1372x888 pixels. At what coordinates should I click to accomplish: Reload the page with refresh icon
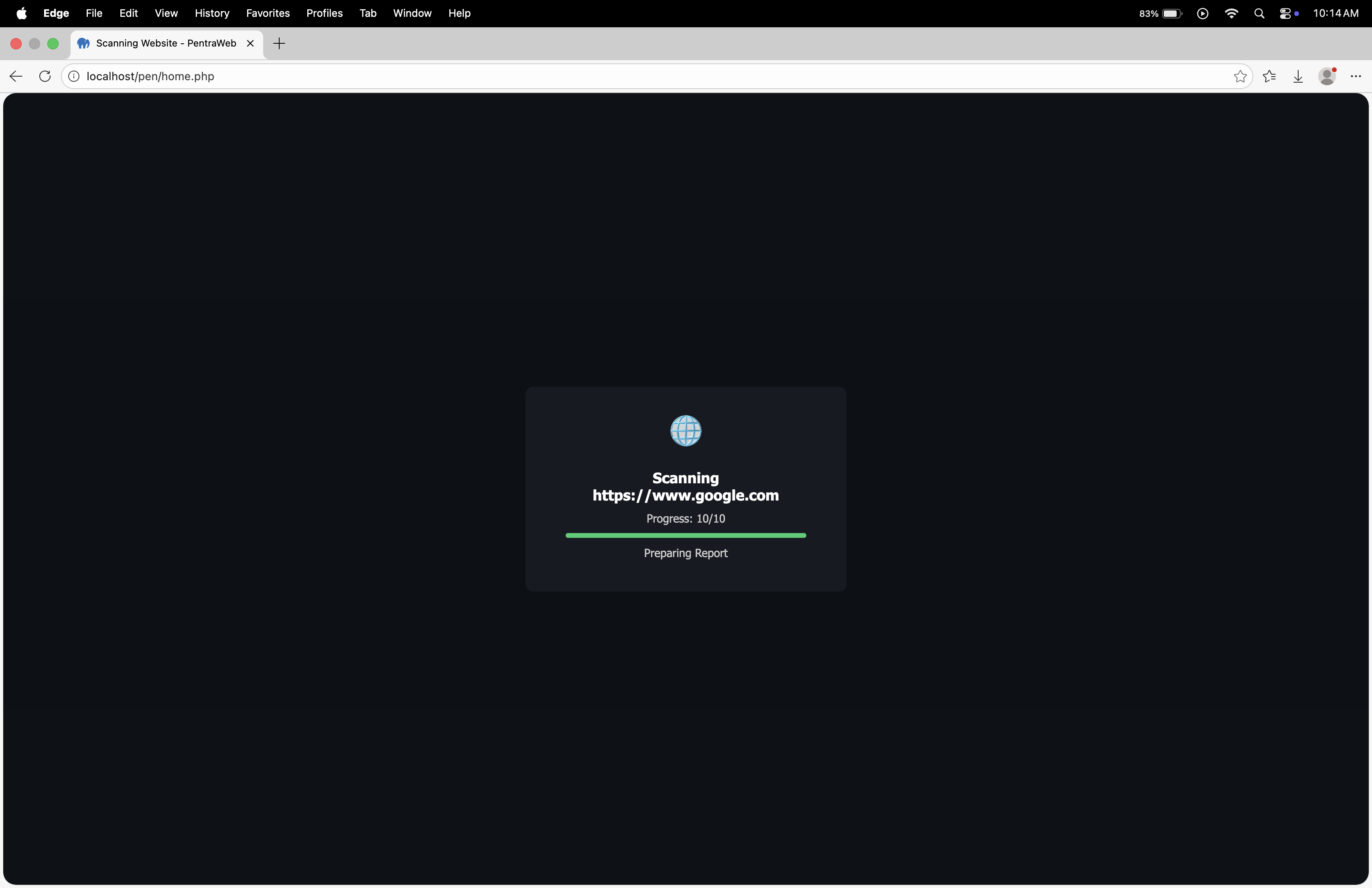click(x=45, y=76)
